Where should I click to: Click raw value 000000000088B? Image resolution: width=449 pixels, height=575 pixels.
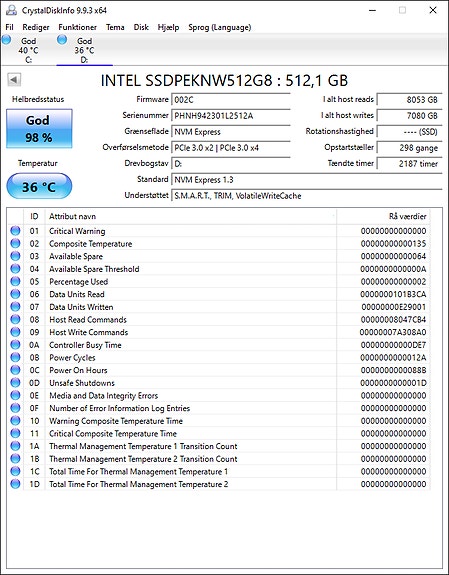393,370
